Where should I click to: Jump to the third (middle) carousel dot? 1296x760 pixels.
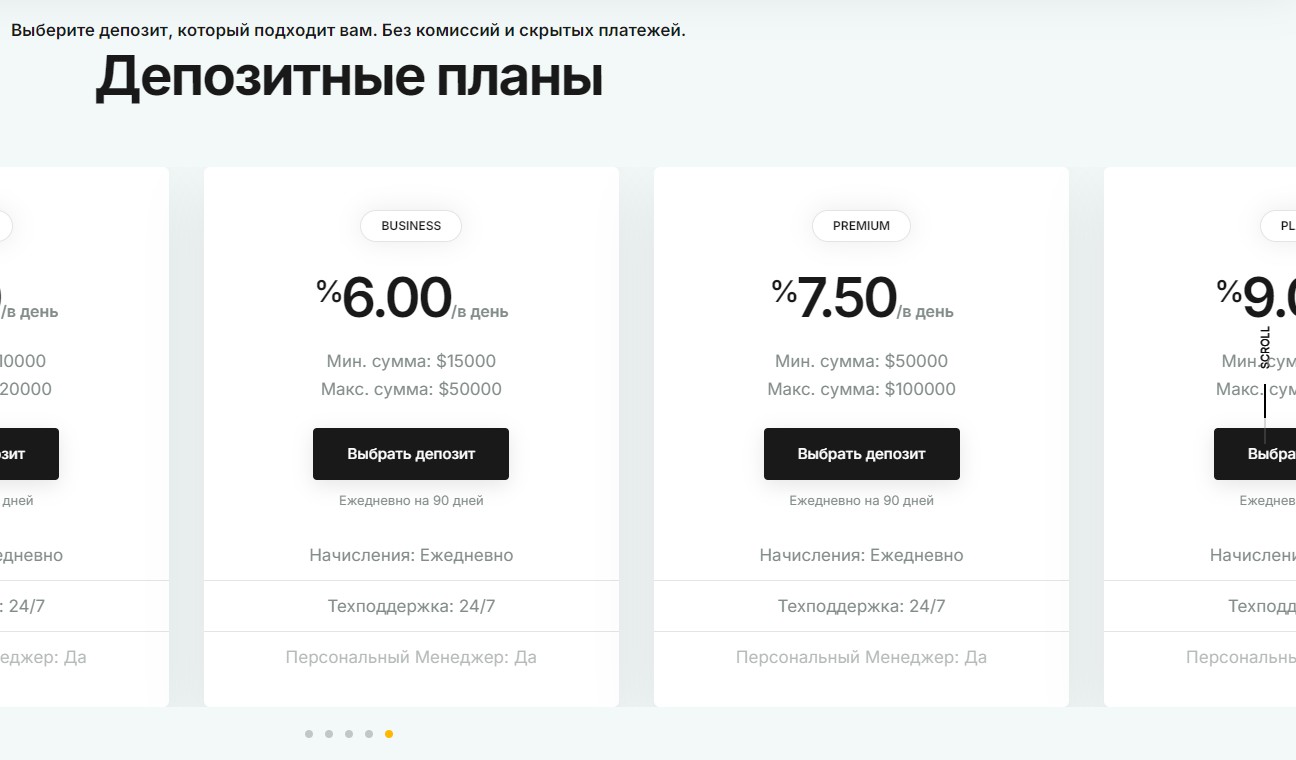[x=349, y=734]
